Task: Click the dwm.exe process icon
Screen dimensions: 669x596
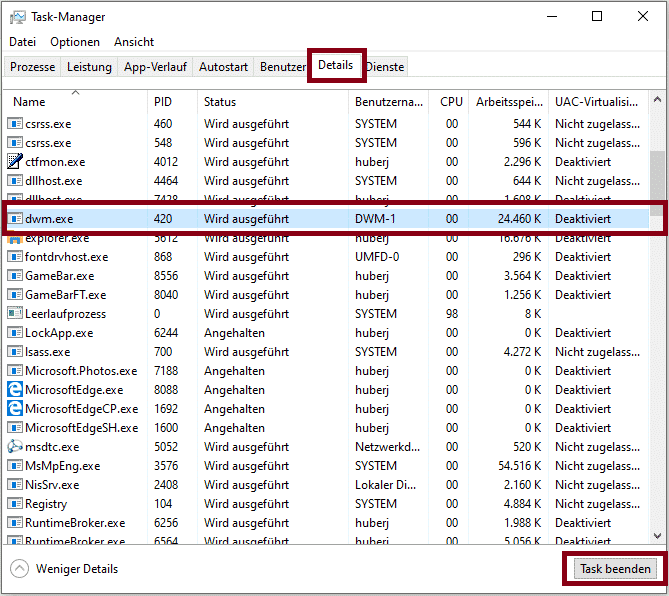Action: [x=15, y=218]
